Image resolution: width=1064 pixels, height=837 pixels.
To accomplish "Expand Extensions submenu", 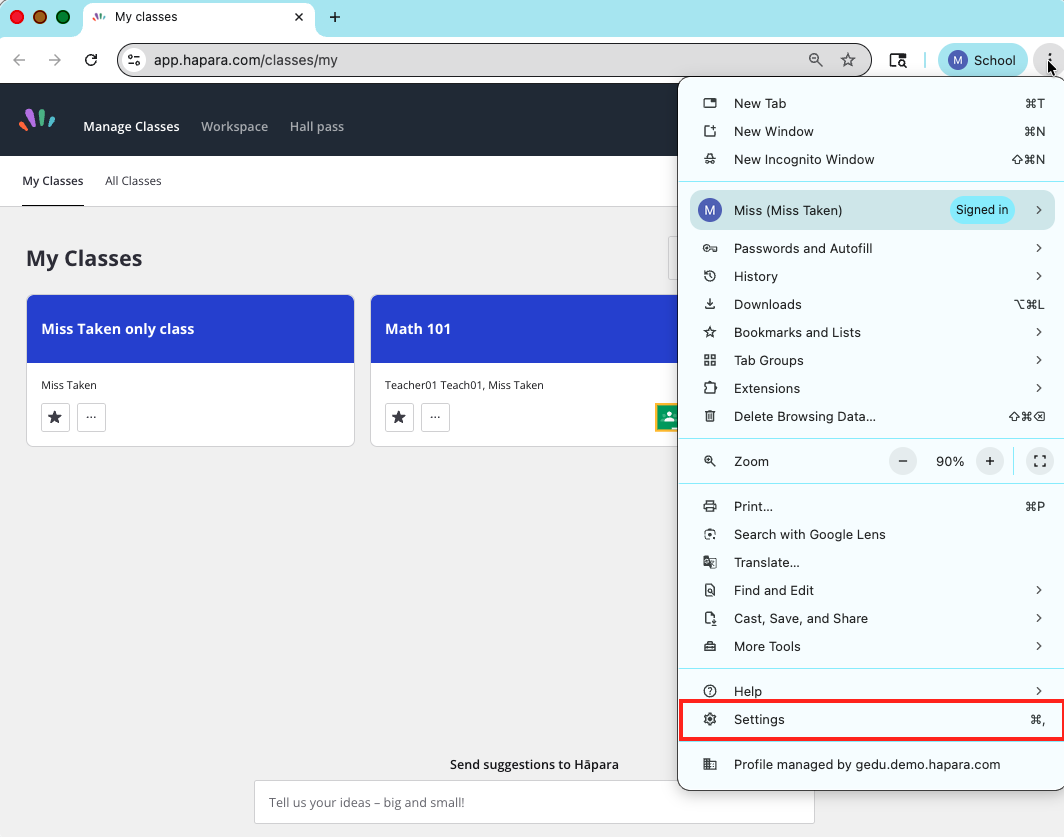I will coord(871,388).
